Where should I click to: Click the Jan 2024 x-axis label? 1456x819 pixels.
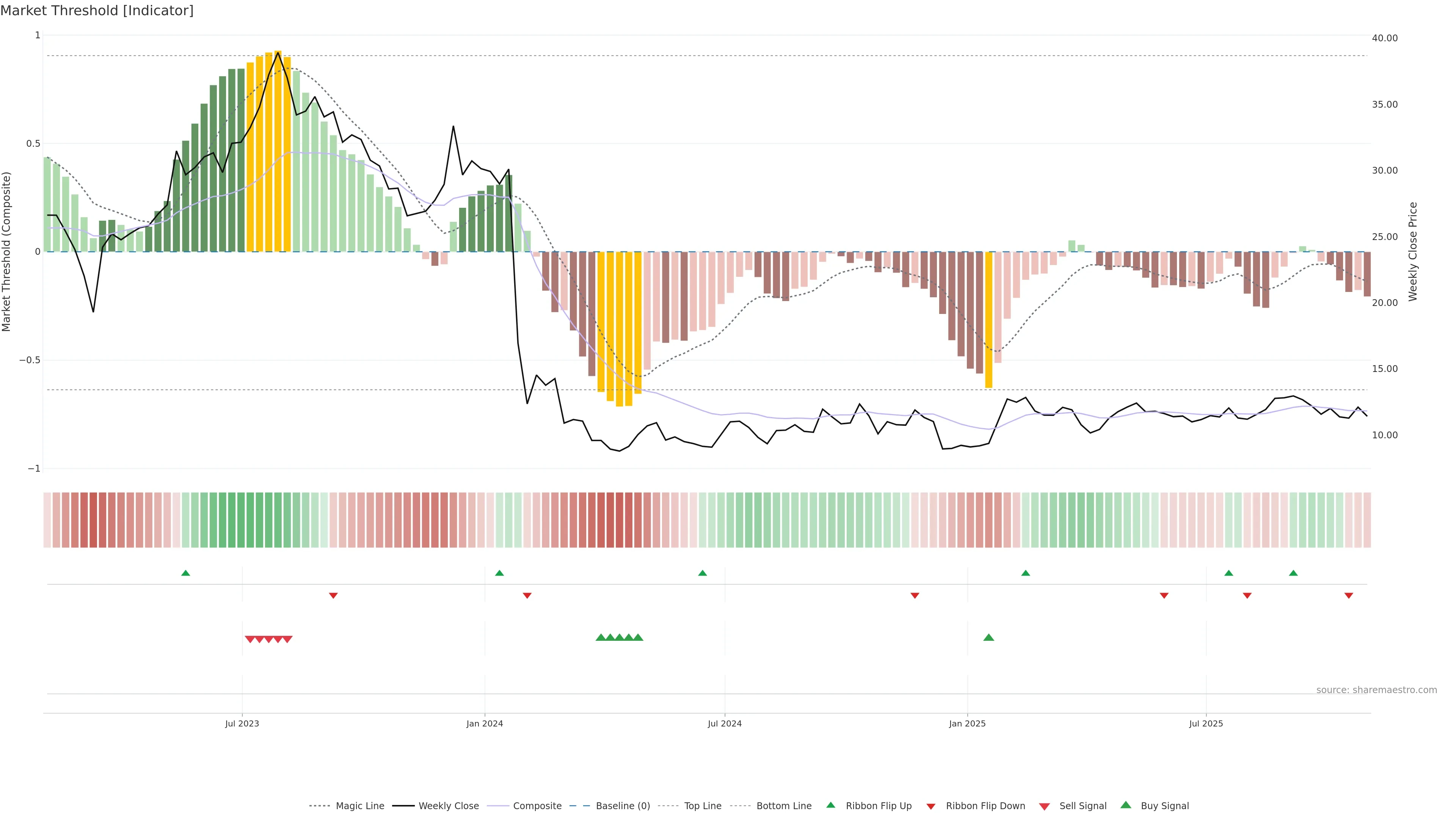click(485, 723)
